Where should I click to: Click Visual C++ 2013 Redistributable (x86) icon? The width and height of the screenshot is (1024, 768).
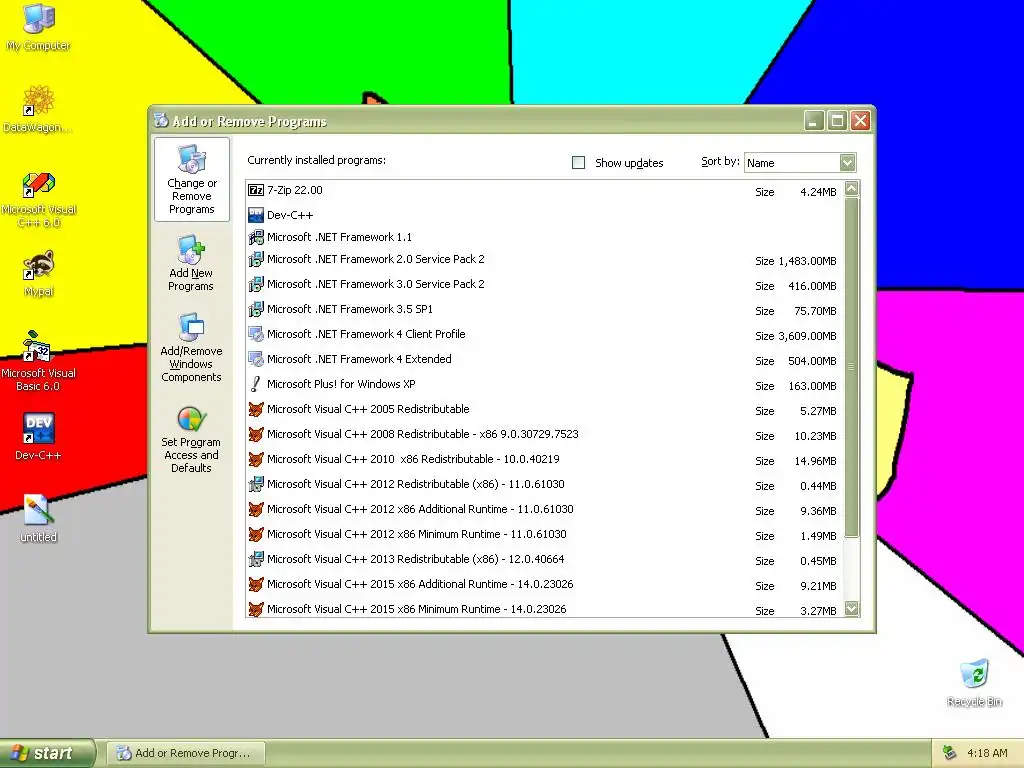pyautogui.click(x=256, y=560)
